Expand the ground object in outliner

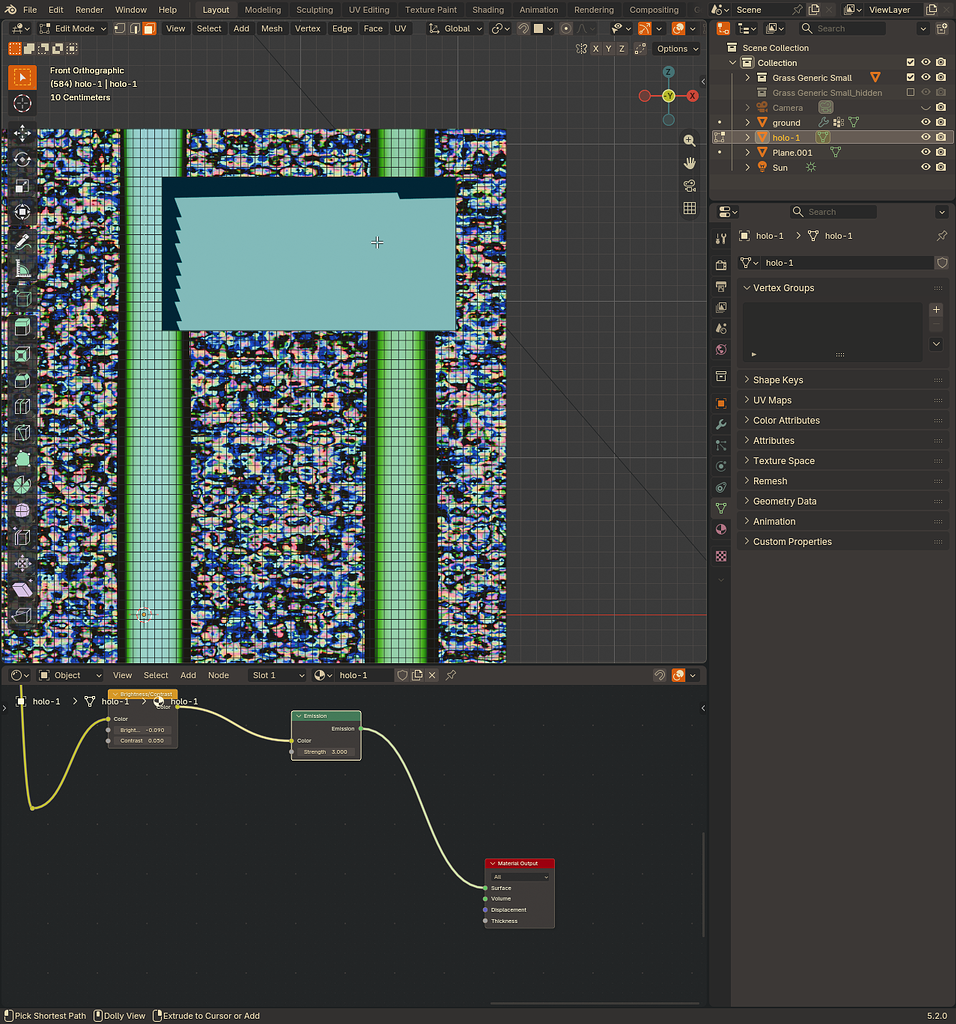click(x=748, y=123)
